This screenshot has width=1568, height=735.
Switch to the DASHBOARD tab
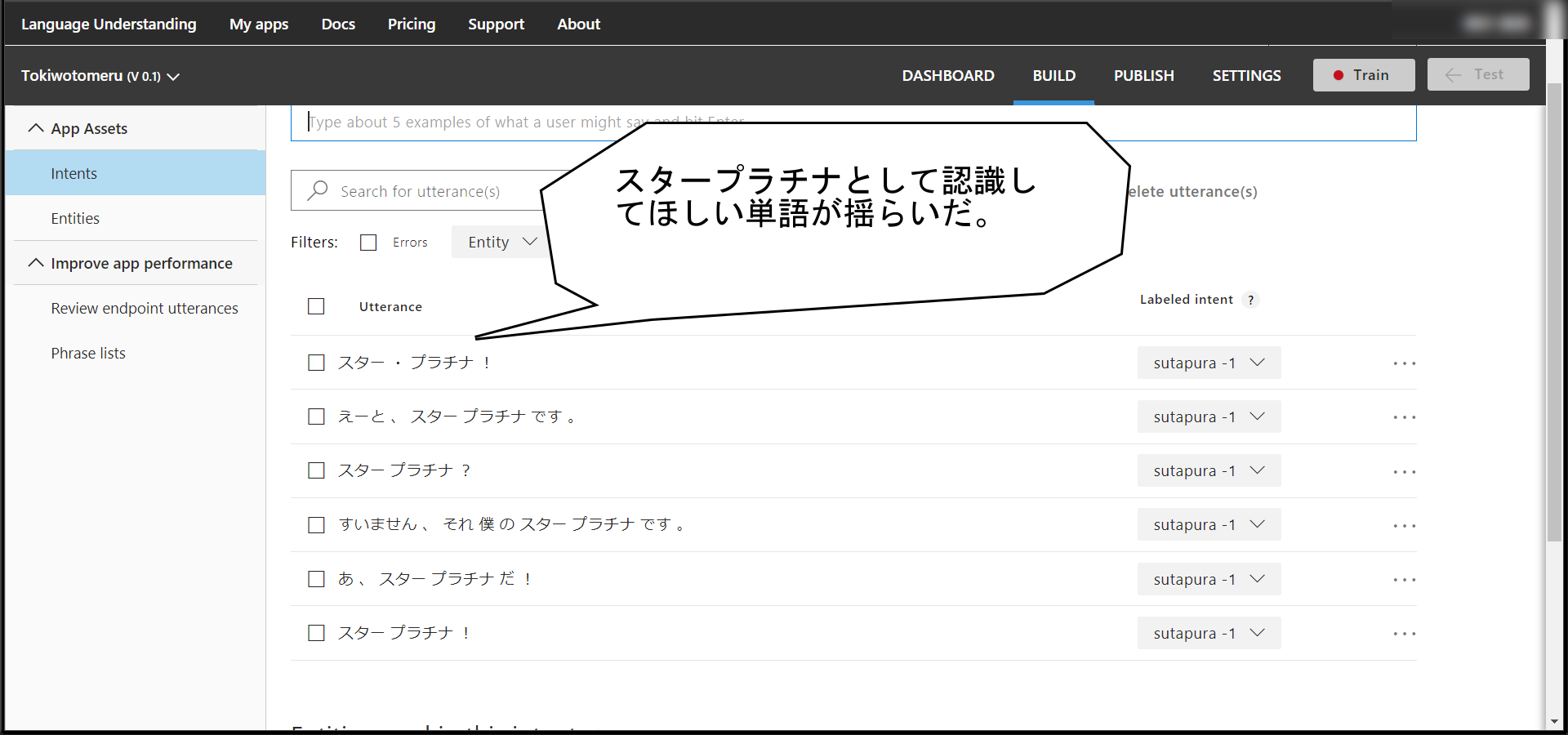point(948,76)
